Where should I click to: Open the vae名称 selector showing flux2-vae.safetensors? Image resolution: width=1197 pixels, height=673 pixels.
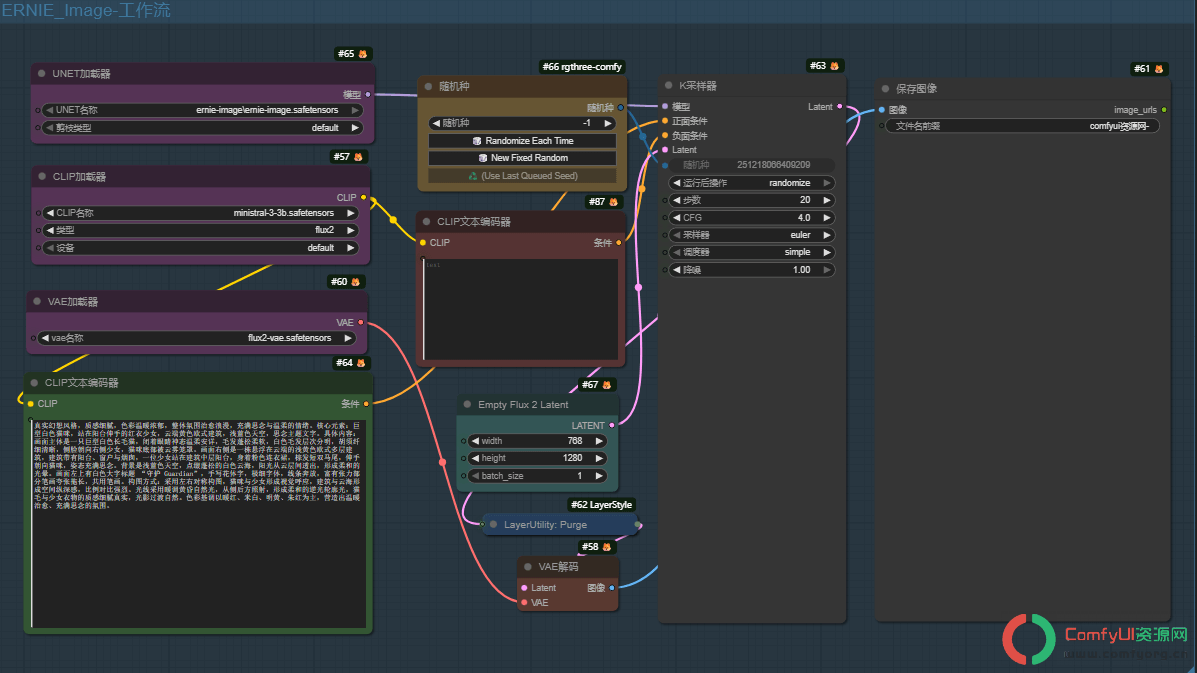[196, 338]
